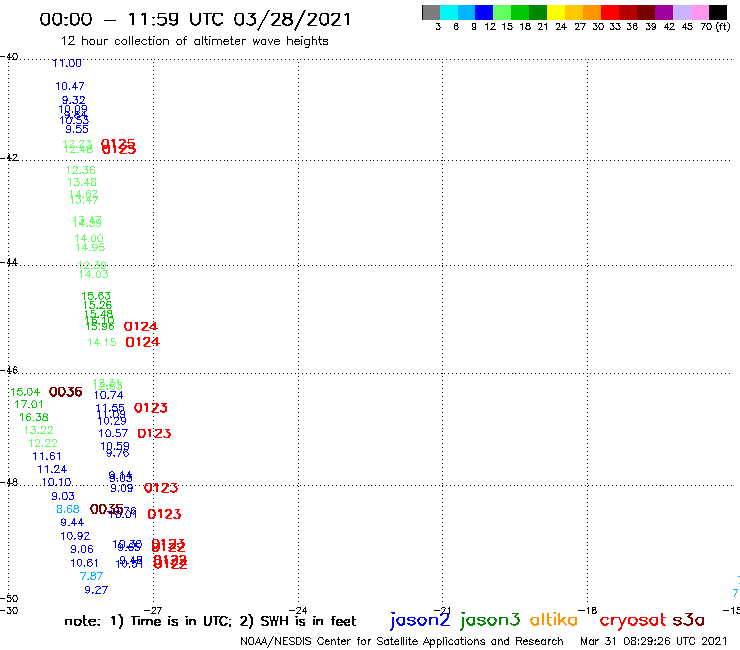Select the blue reading 9.44
The height and width of the screenshot is (650, 740).
(x=72, y=523)
